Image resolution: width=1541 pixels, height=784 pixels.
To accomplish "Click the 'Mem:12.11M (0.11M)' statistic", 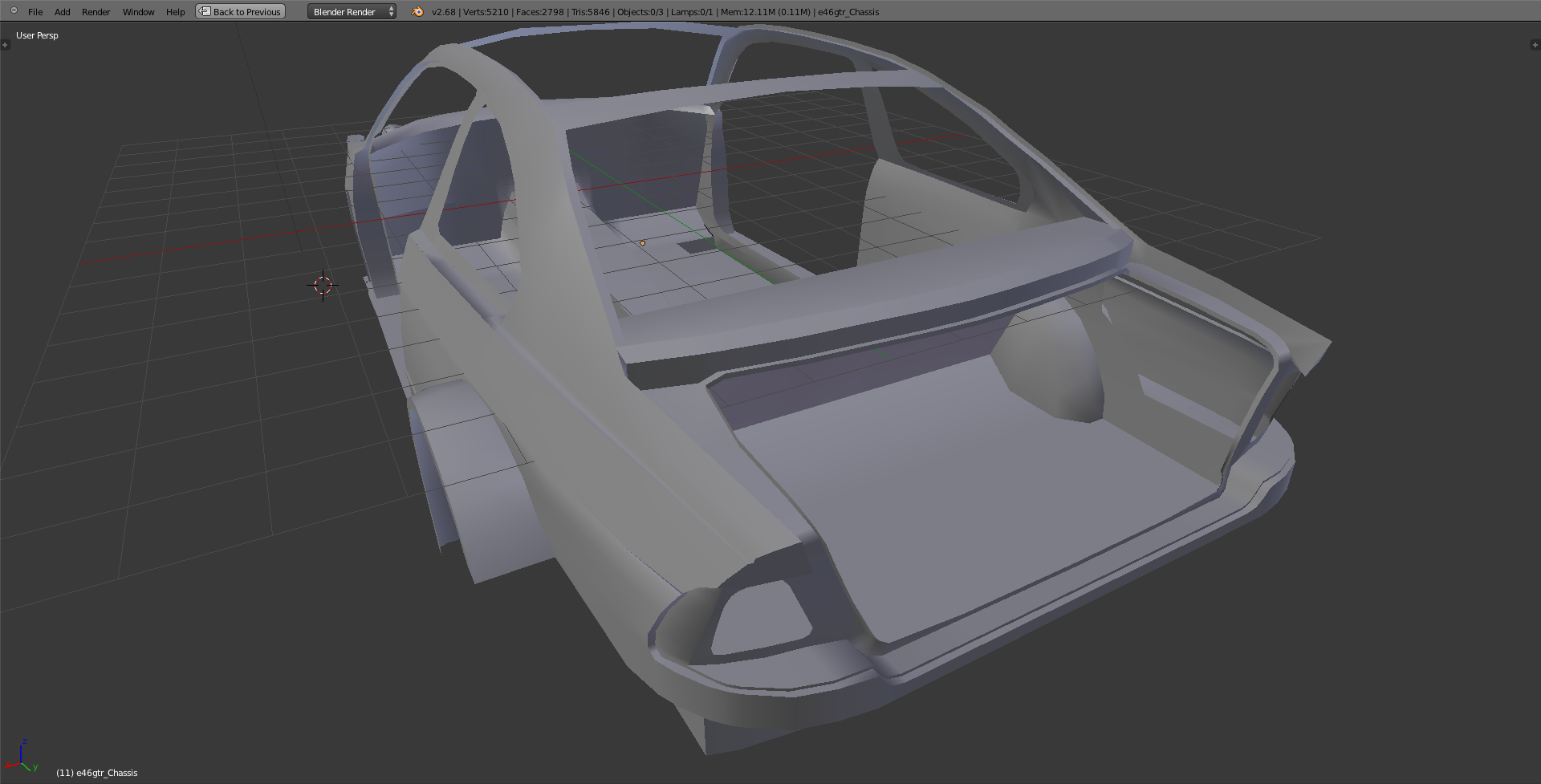I will point(766,12).
